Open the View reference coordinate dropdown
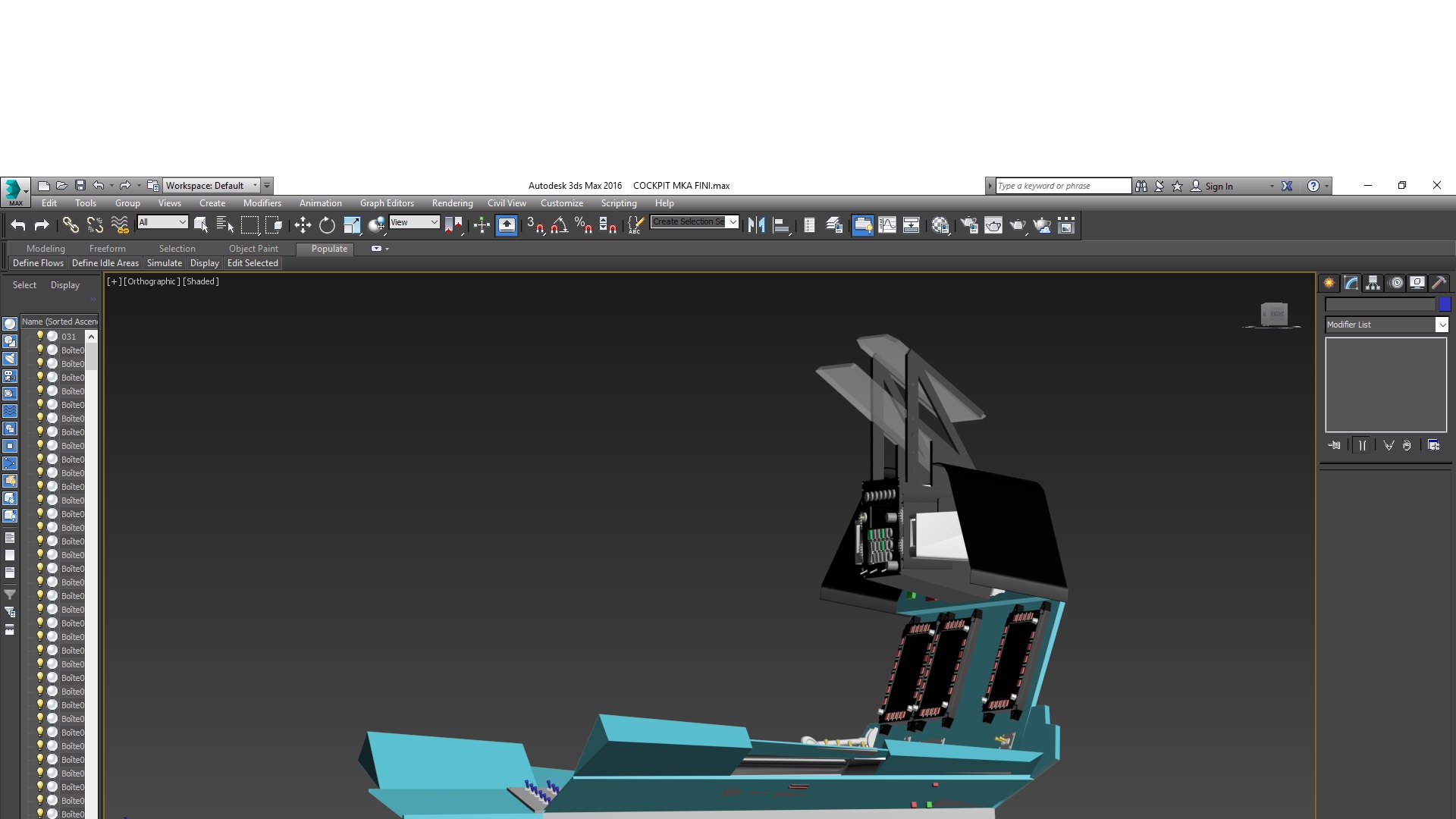Viewport: 1456px width, 819px height. click(414, 222)
